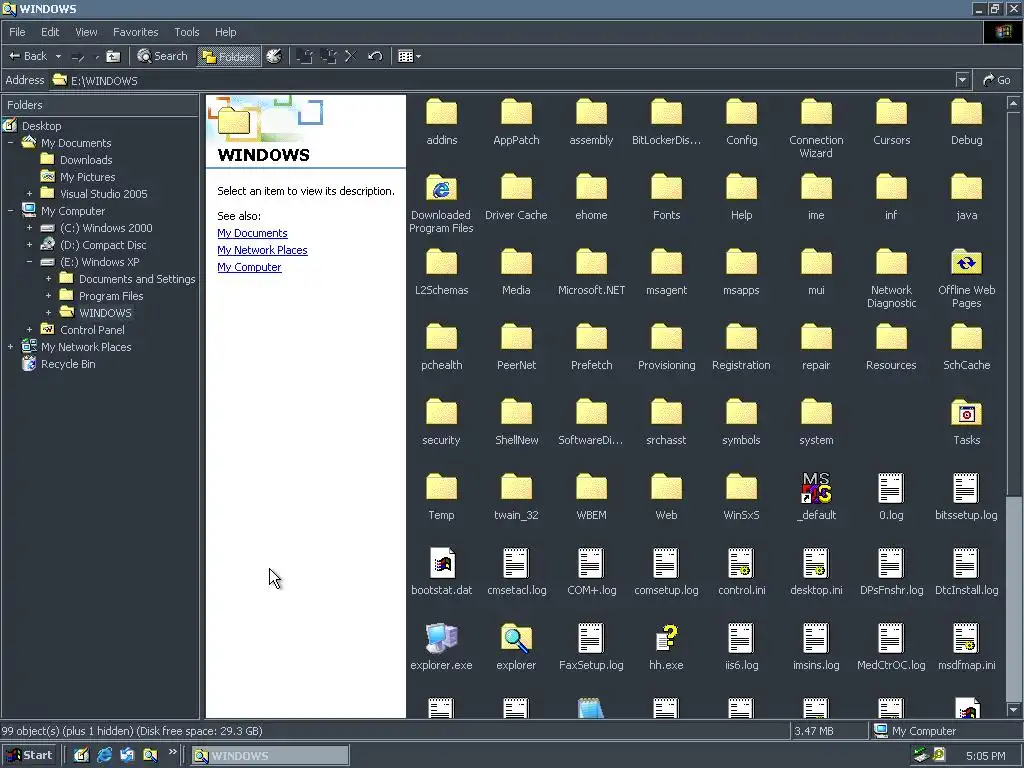Select the Fonts folder icon

(666, 188)
